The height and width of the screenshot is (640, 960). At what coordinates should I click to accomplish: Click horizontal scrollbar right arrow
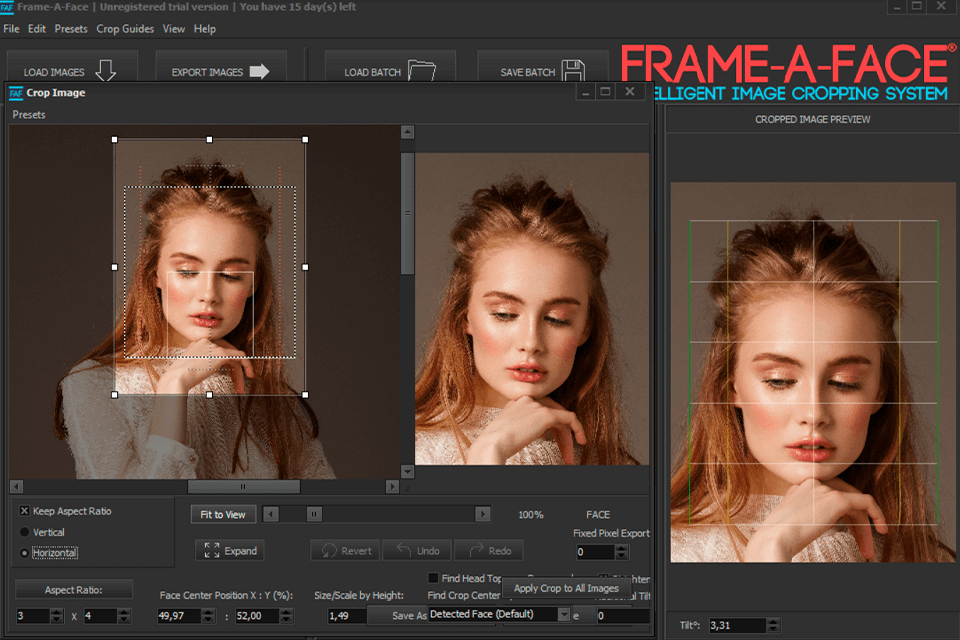point(392,486)
